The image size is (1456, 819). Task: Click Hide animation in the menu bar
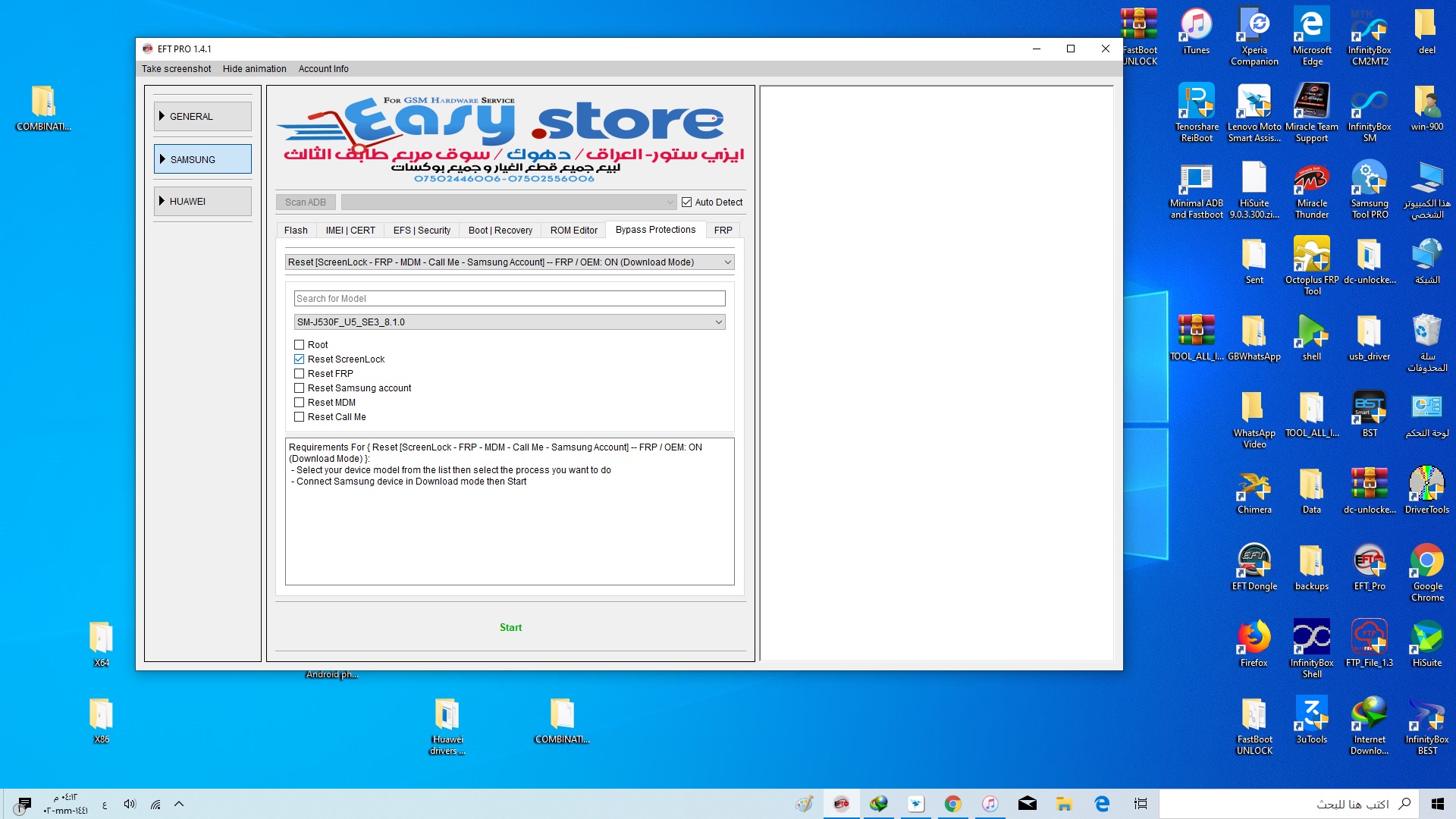coord(255,69)
